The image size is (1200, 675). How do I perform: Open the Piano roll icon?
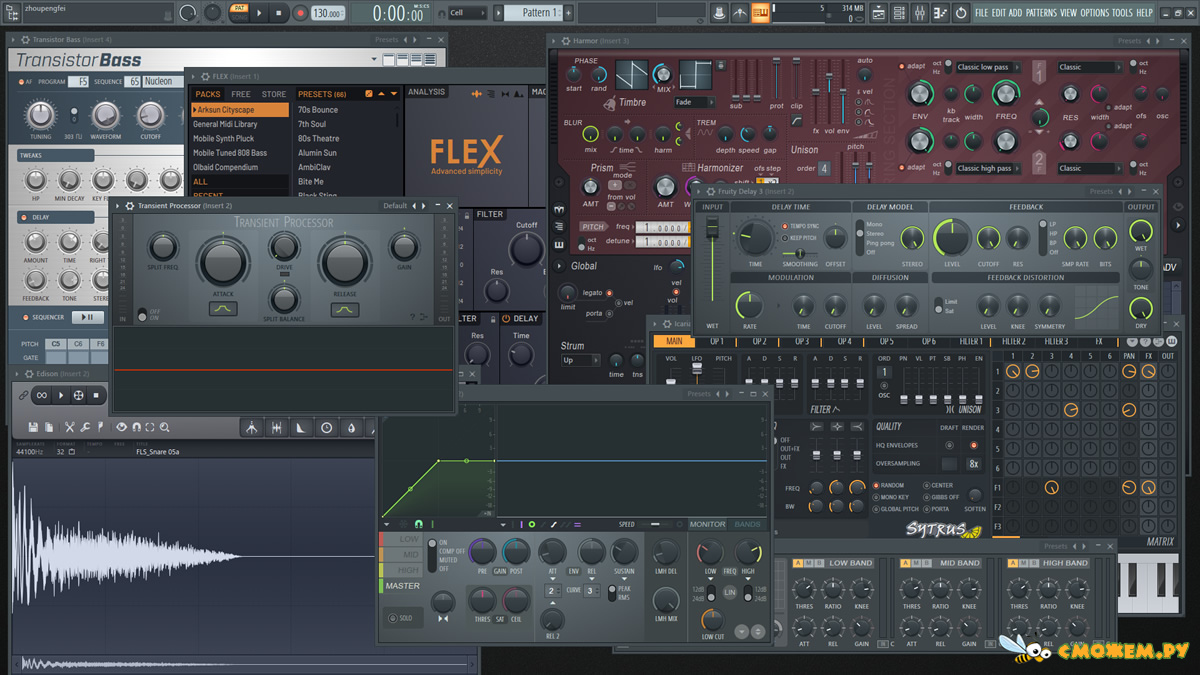click(939, 13)
